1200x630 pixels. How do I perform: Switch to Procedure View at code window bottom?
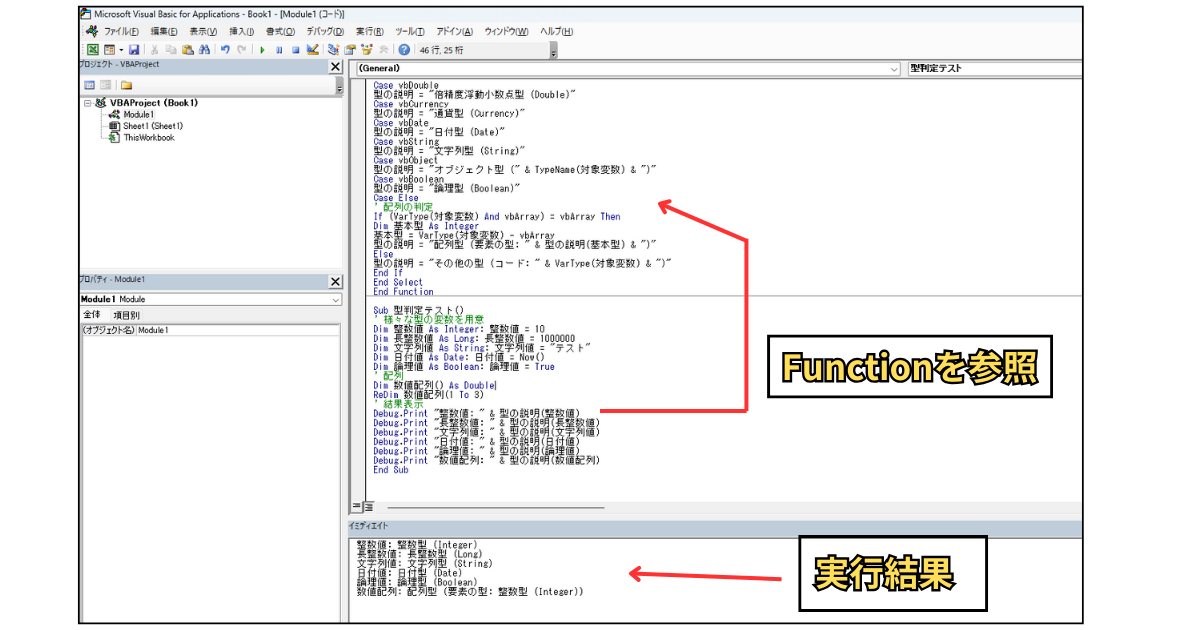(x=356, y=507)
